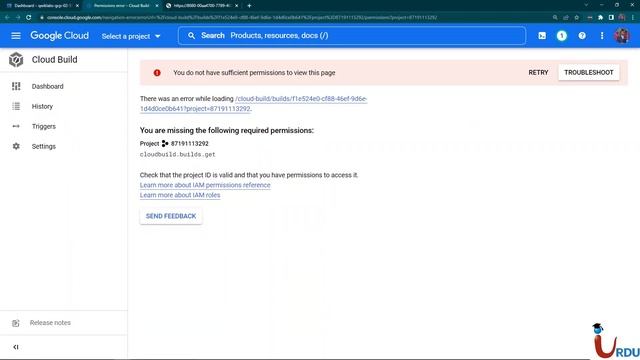
Task: Open the Google account avatar
Action: point(622,36)
